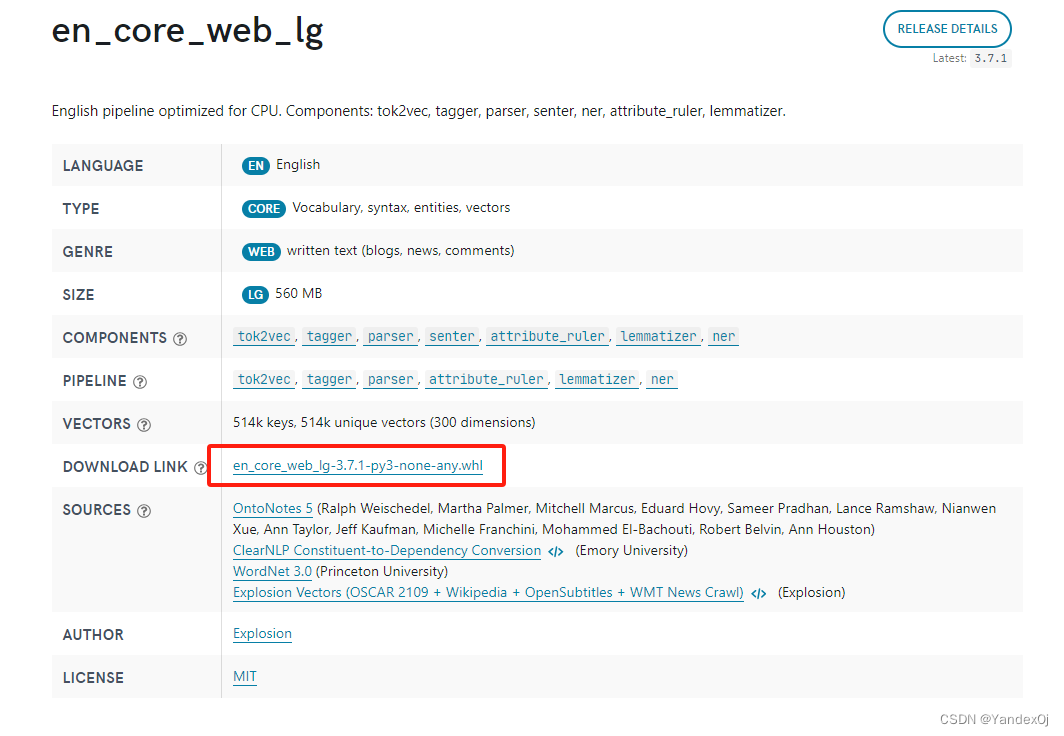Open the Explosion Vectors source code icon
The image size is (1064, 736).
[759, 594]
